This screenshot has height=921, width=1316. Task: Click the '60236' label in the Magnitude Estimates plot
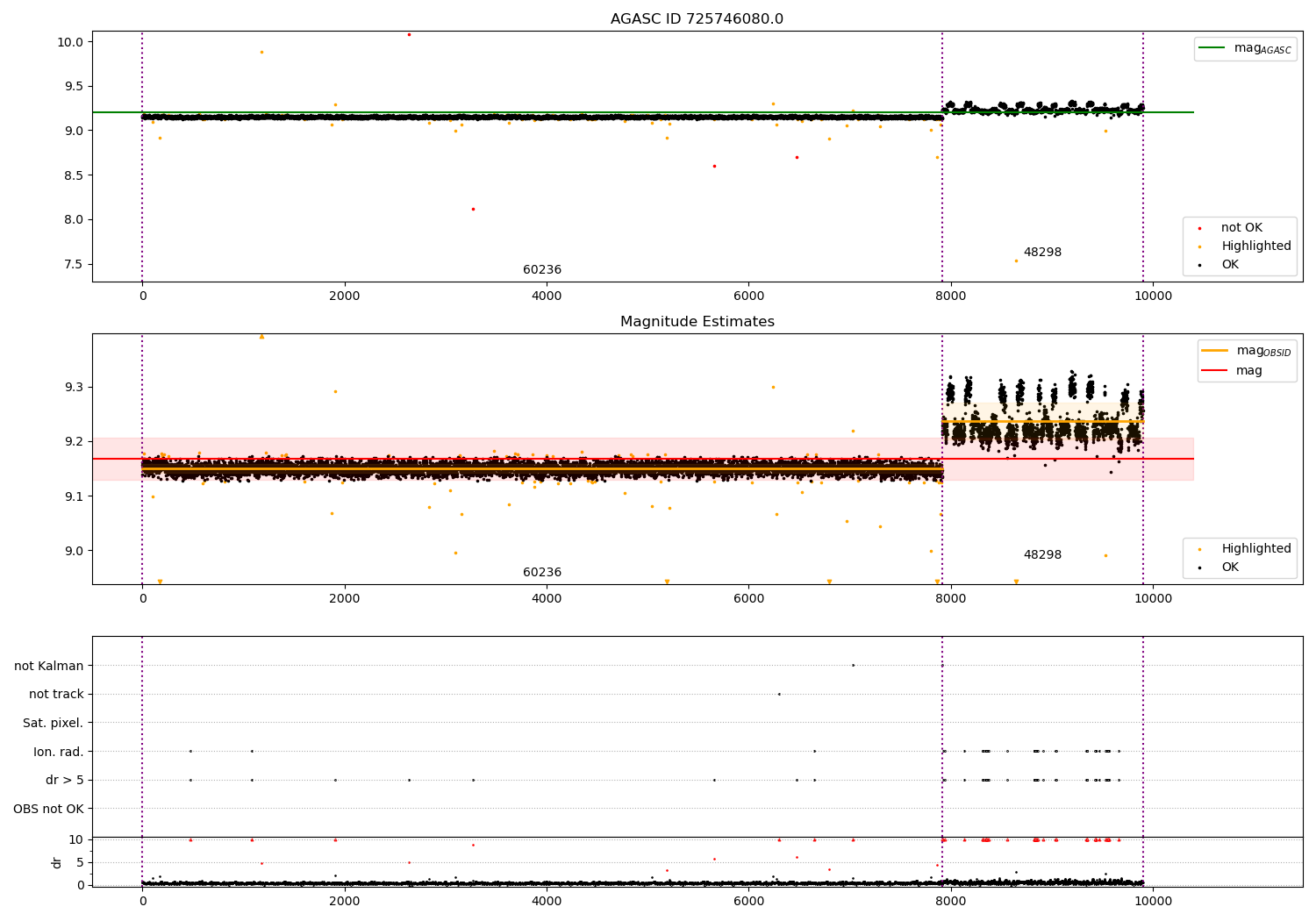tap(542, 573)
